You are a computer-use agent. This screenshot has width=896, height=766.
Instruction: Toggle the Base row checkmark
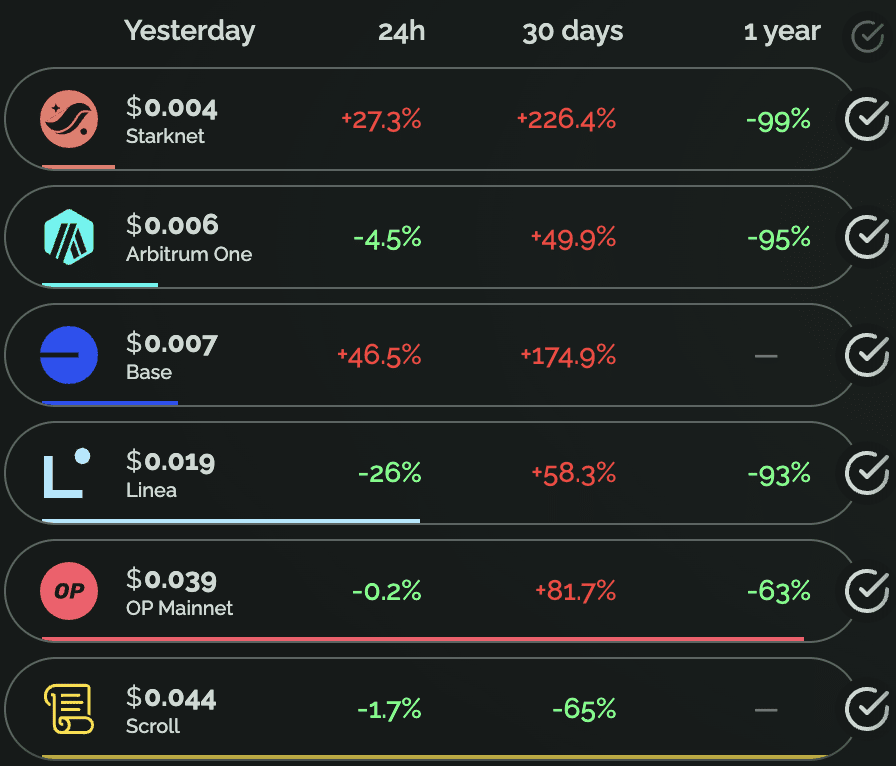coord(866,355)
